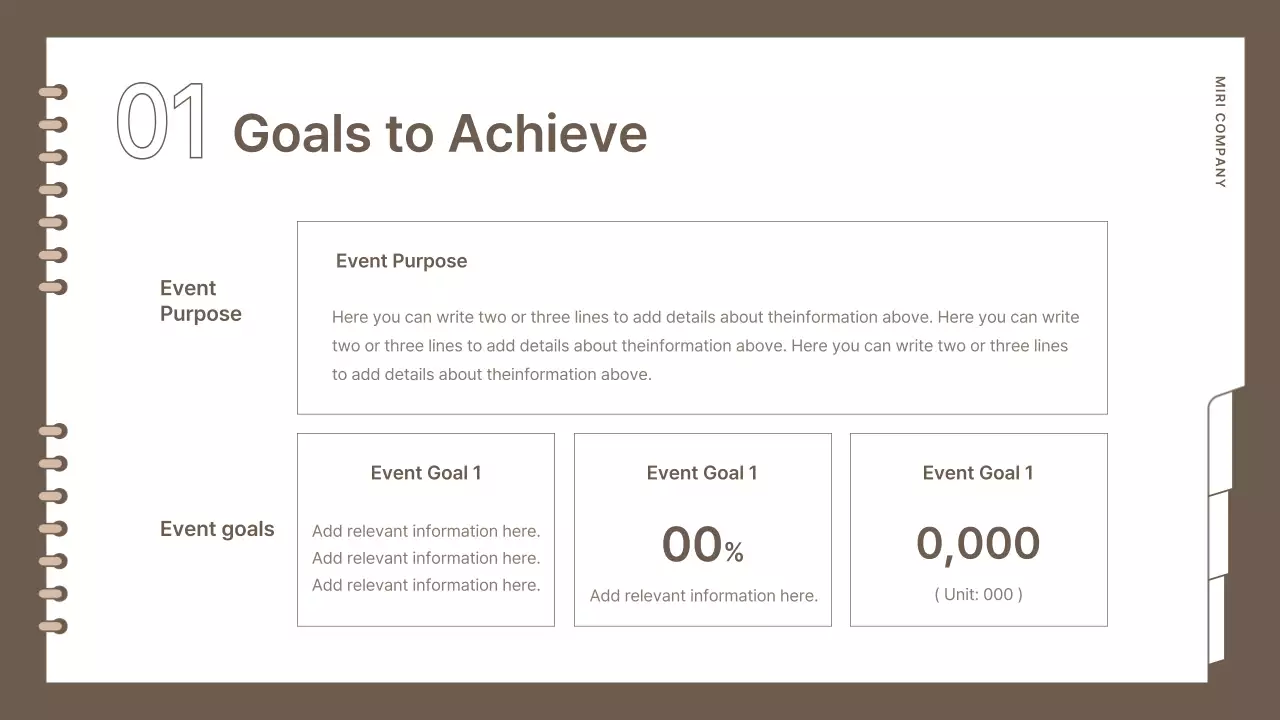Select the left-side "Event Purpose" label
Viewport: 1280px width, 720px height.
tap(200, 301)
